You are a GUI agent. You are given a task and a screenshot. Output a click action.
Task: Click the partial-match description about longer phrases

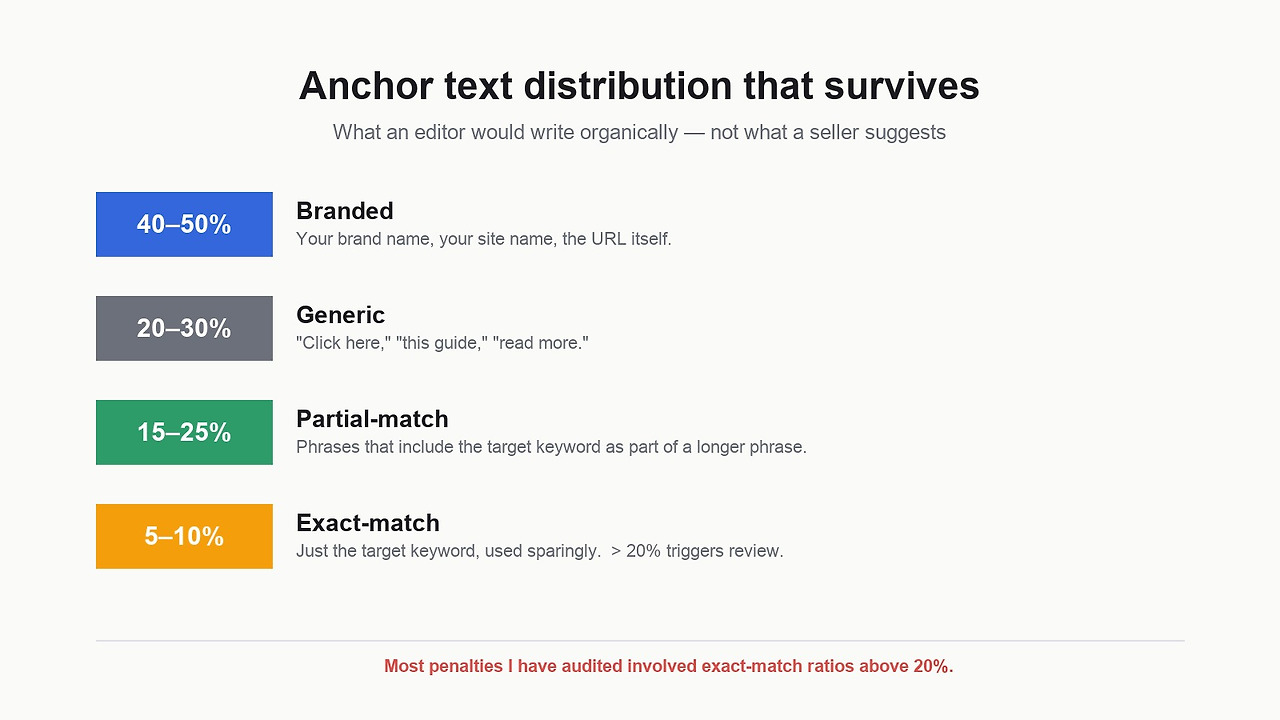pyautogui.click(x=551, y=447)
